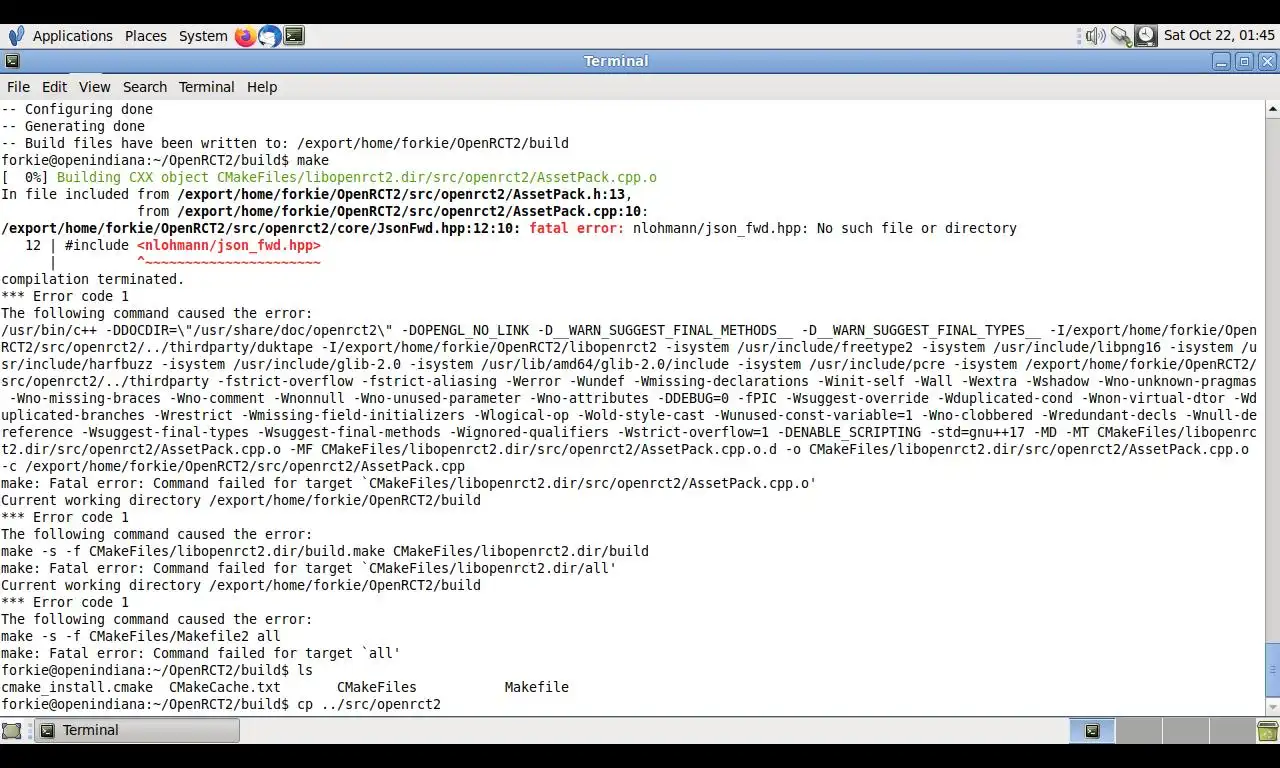This screenshot has width=1280, height=768.
Task: Open the View menu in Terminal
Action: [x=94, y=87]
